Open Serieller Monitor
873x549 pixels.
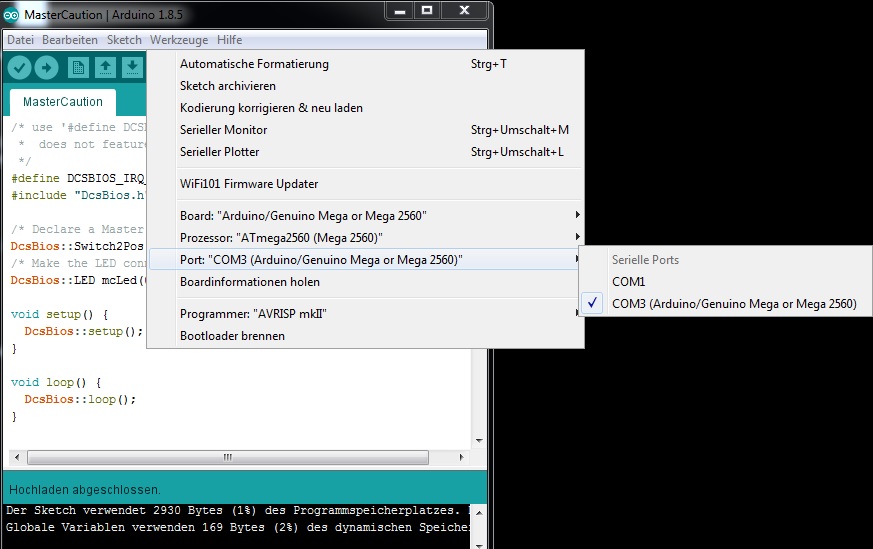point(365,130)
